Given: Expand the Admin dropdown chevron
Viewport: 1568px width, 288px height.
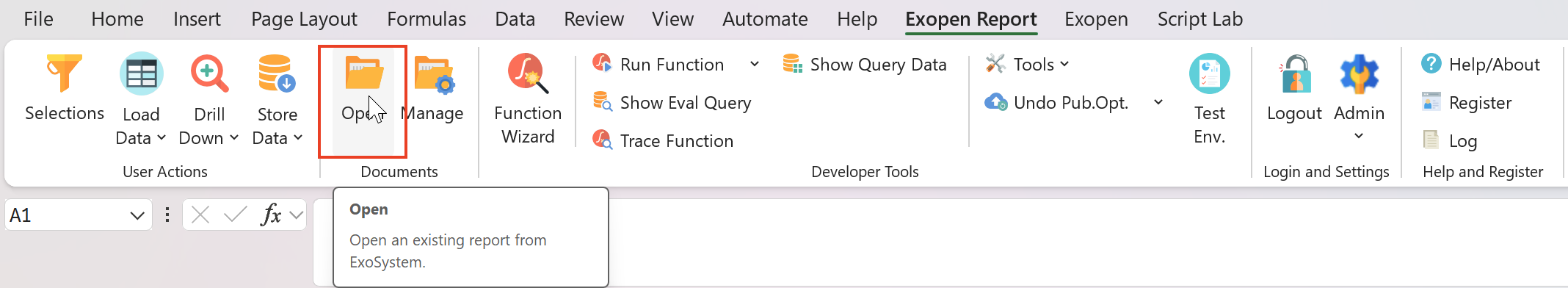Looking at the screenshot, I should 1359,136.
